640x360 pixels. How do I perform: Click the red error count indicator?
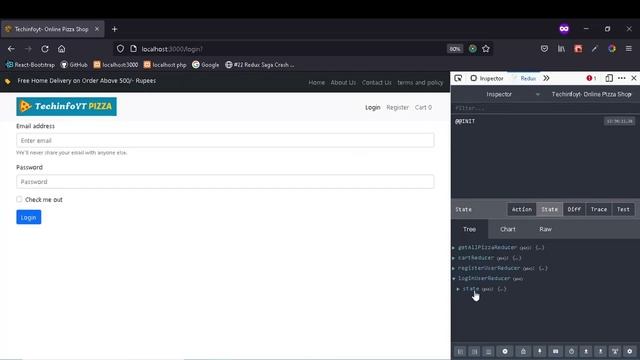pos(591,78)
